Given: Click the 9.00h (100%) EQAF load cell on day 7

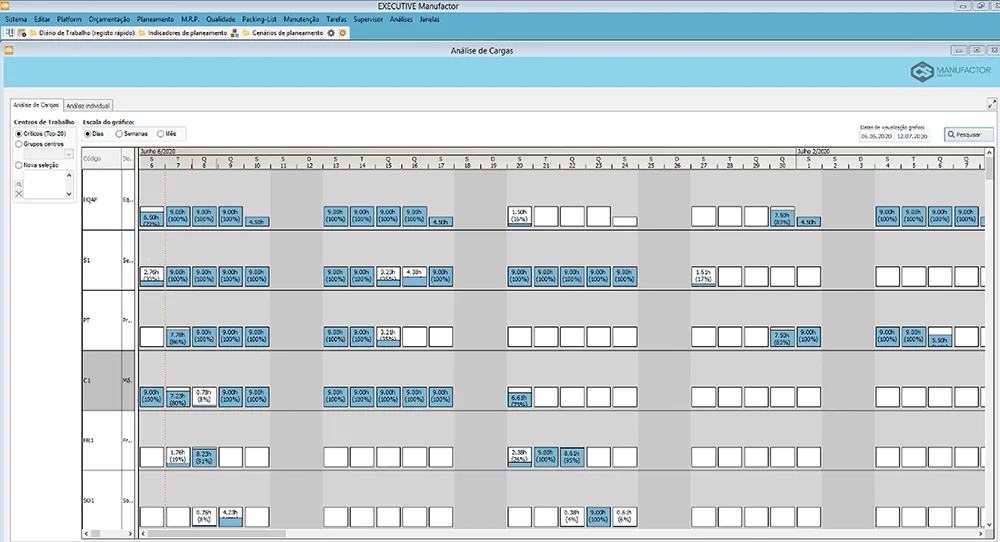Looking at the screenshot, I should click(178, 216).
